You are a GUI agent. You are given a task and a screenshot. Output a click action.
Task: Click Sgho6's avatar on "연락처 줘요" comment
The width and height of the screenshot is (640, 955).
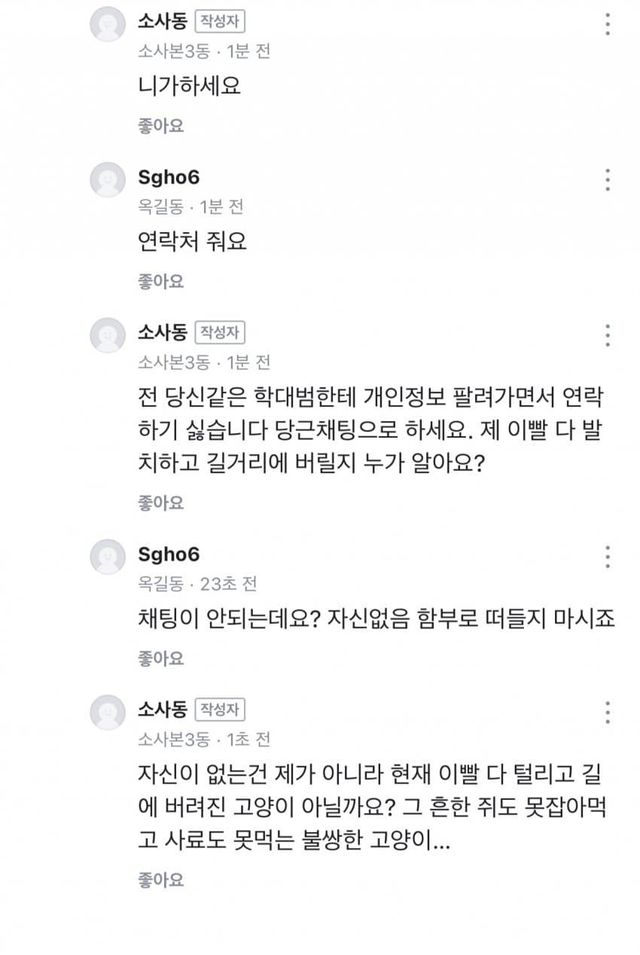(108, 182)
